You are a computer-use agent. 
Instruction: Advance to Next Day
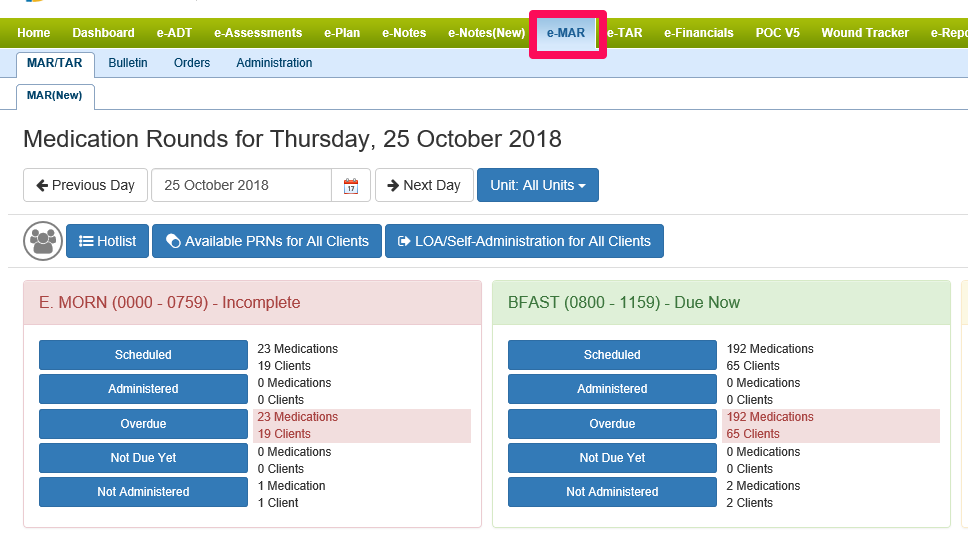[424, 185]
